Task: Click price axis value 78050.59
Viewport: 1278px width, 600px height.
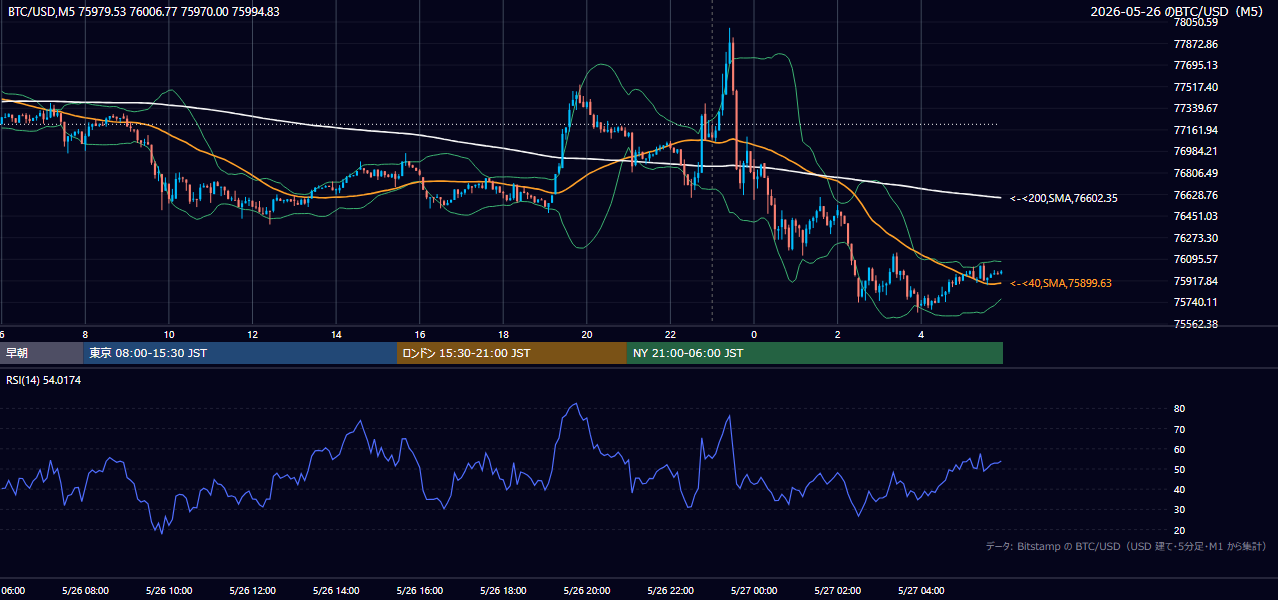Action: tap(1195, 22)
